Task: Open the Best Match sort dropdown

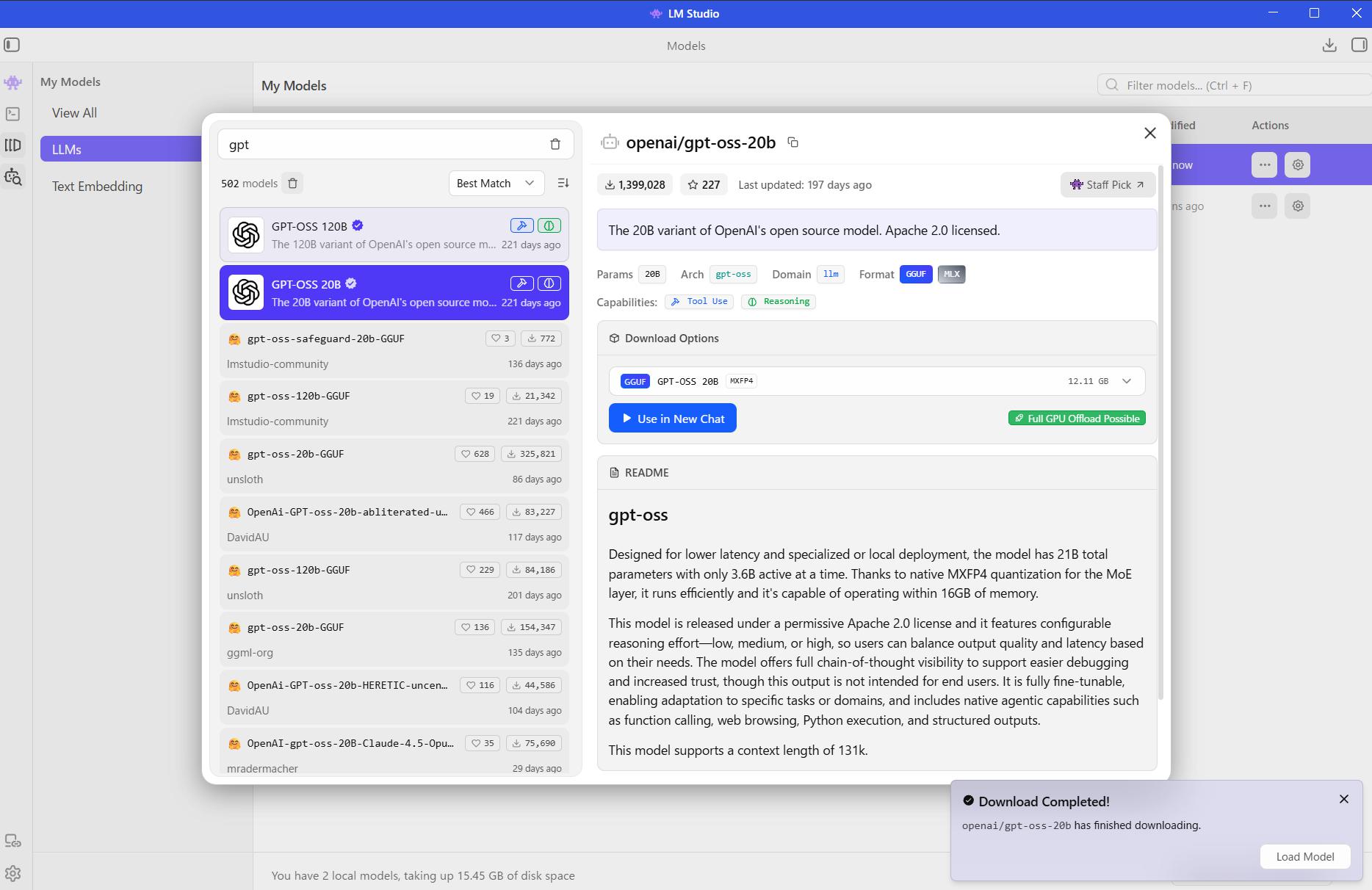Action: 496,183
